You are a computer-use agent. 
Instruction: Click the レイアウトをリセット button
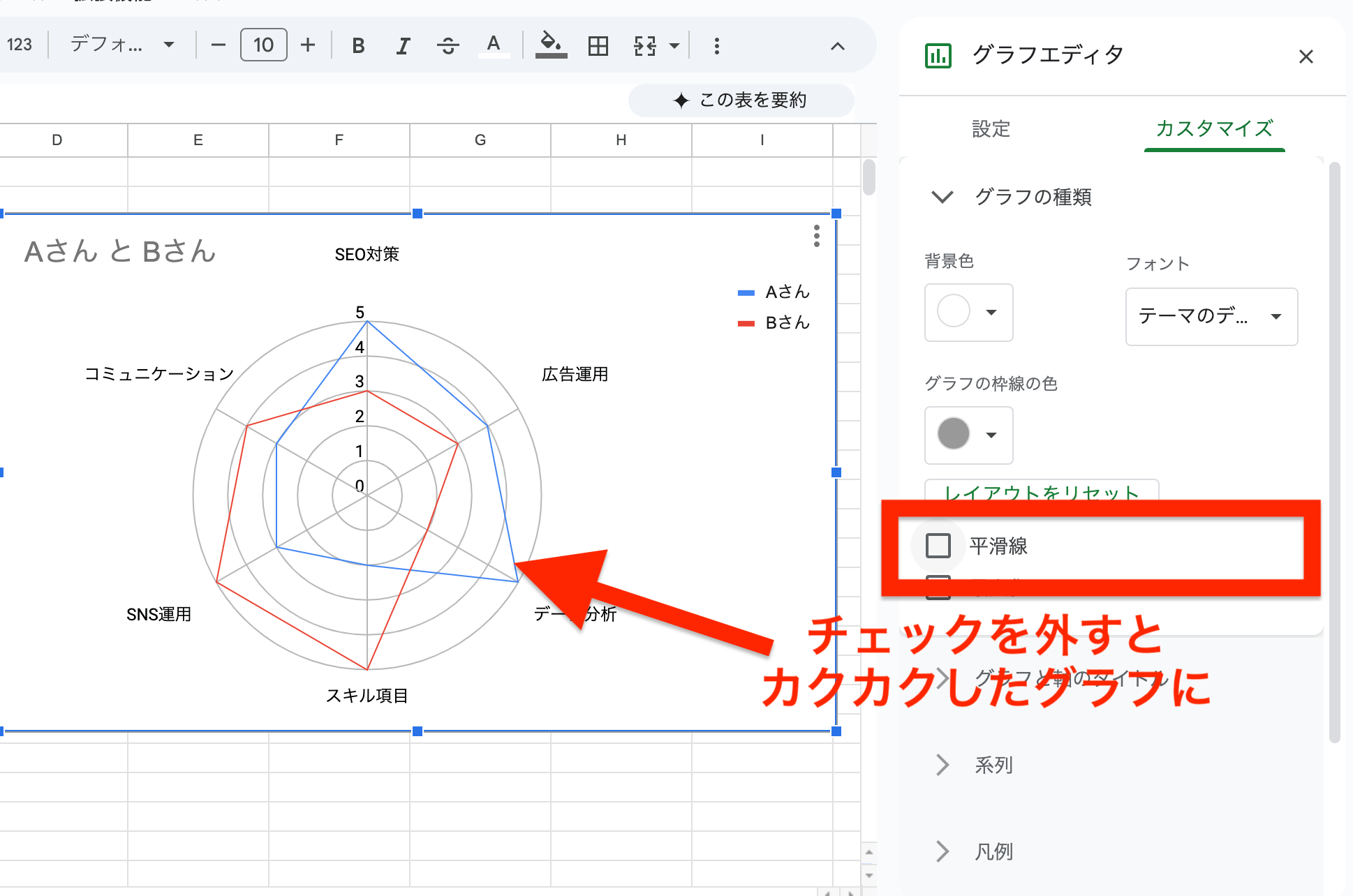tap(1040, 493)
